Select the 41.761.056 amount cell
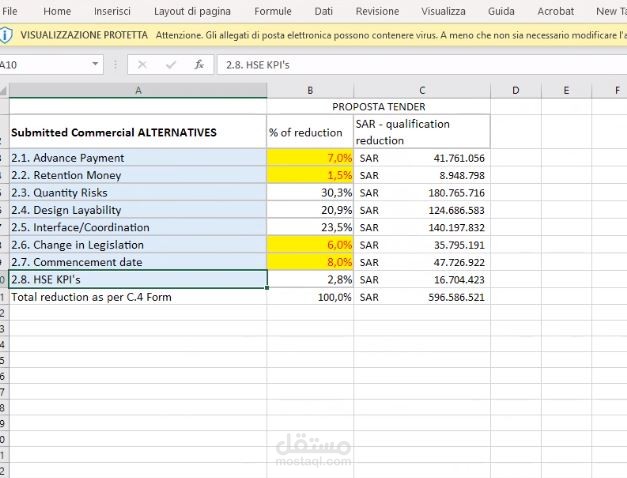The image size is (627, 478). [x=422, y=158]
